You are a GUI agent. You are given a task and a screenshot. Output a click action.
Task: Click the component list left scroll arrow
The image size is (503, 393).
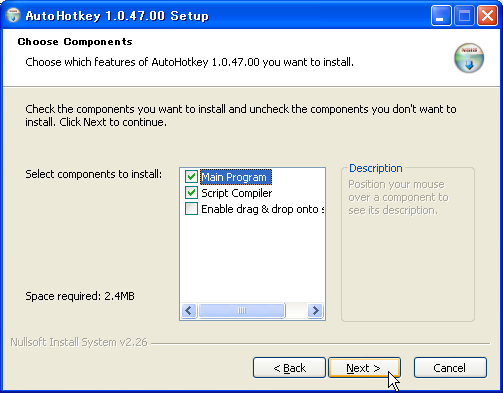point(189,311)
